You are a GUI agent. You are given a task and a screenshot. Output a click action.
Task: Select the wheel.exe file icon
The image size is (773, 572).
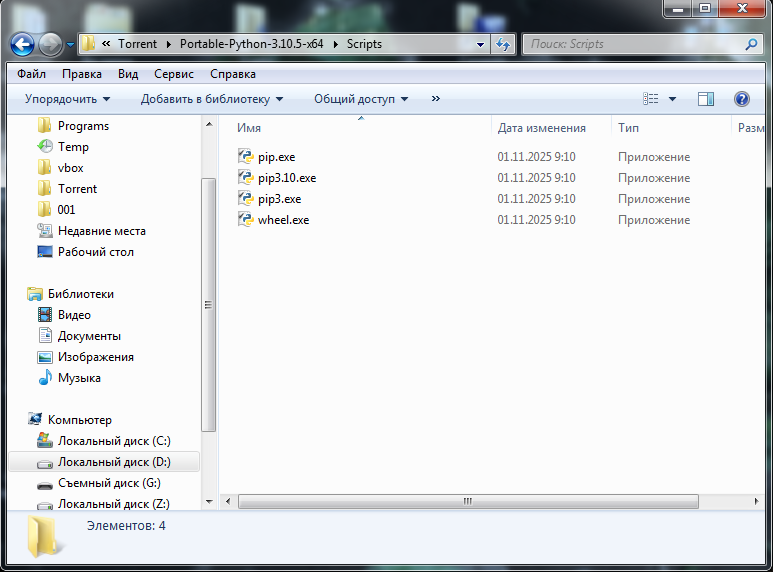(246, 220)
